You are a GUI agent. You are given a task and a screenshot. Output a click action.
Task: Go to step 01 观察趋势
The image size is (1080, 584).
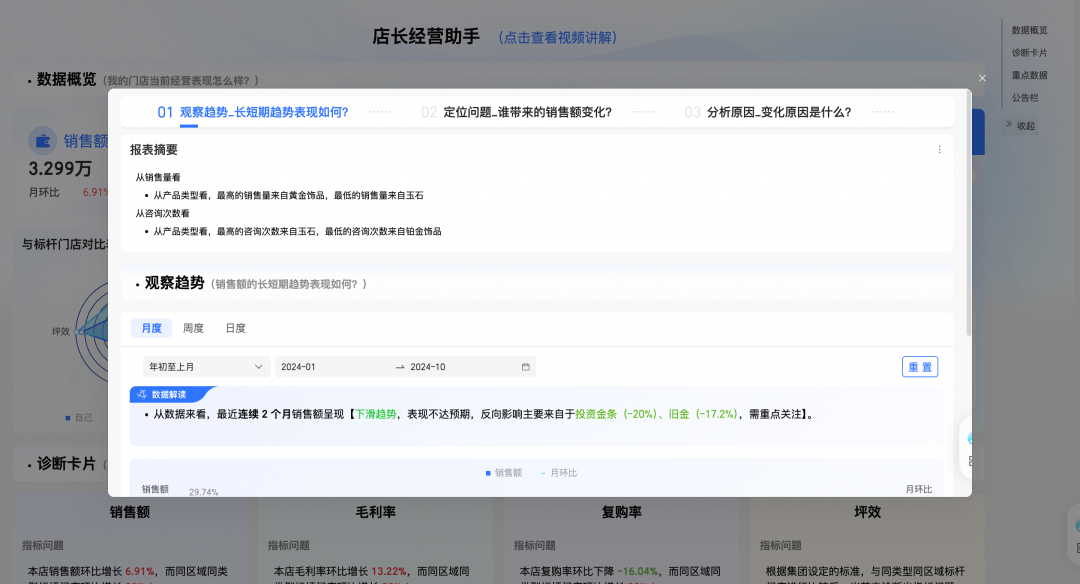253,112
